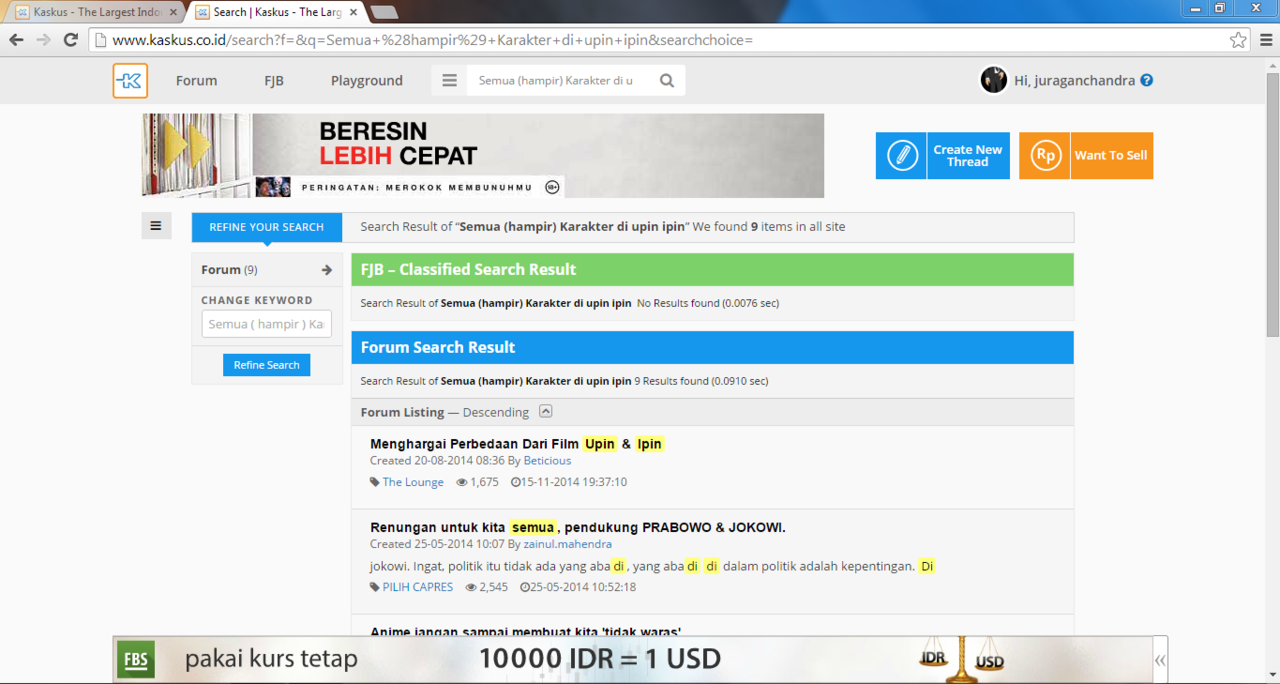This screenshot has width=1280, height=684.
Task: Collapse the bottom ad with the chevron icon
Action: tap(1160, 660)
